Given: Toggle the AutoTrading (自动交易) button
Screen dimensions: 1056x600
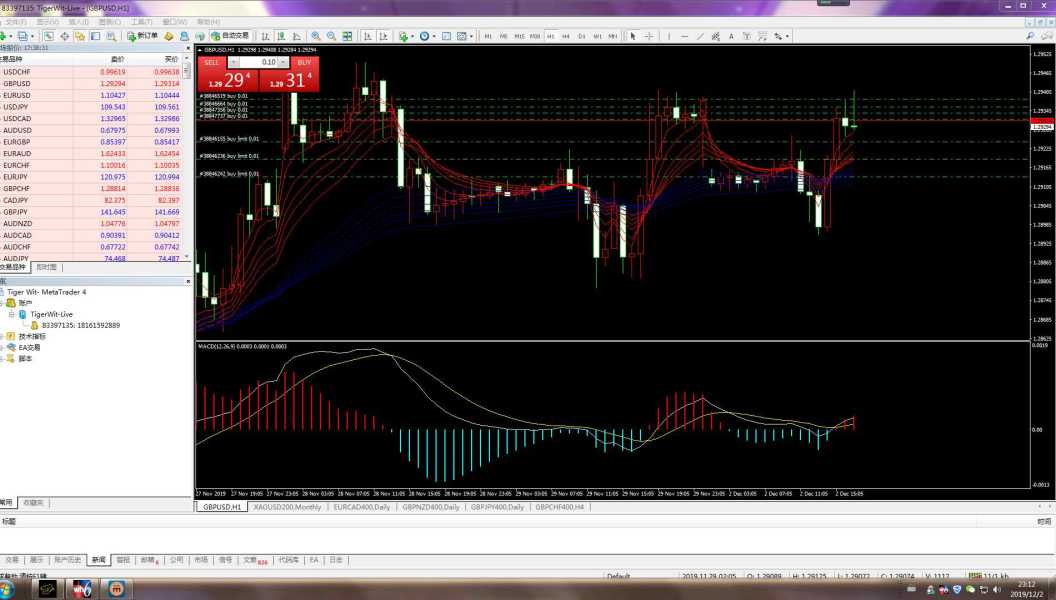Looking at the screenshot, I should (x=229, y=36).
